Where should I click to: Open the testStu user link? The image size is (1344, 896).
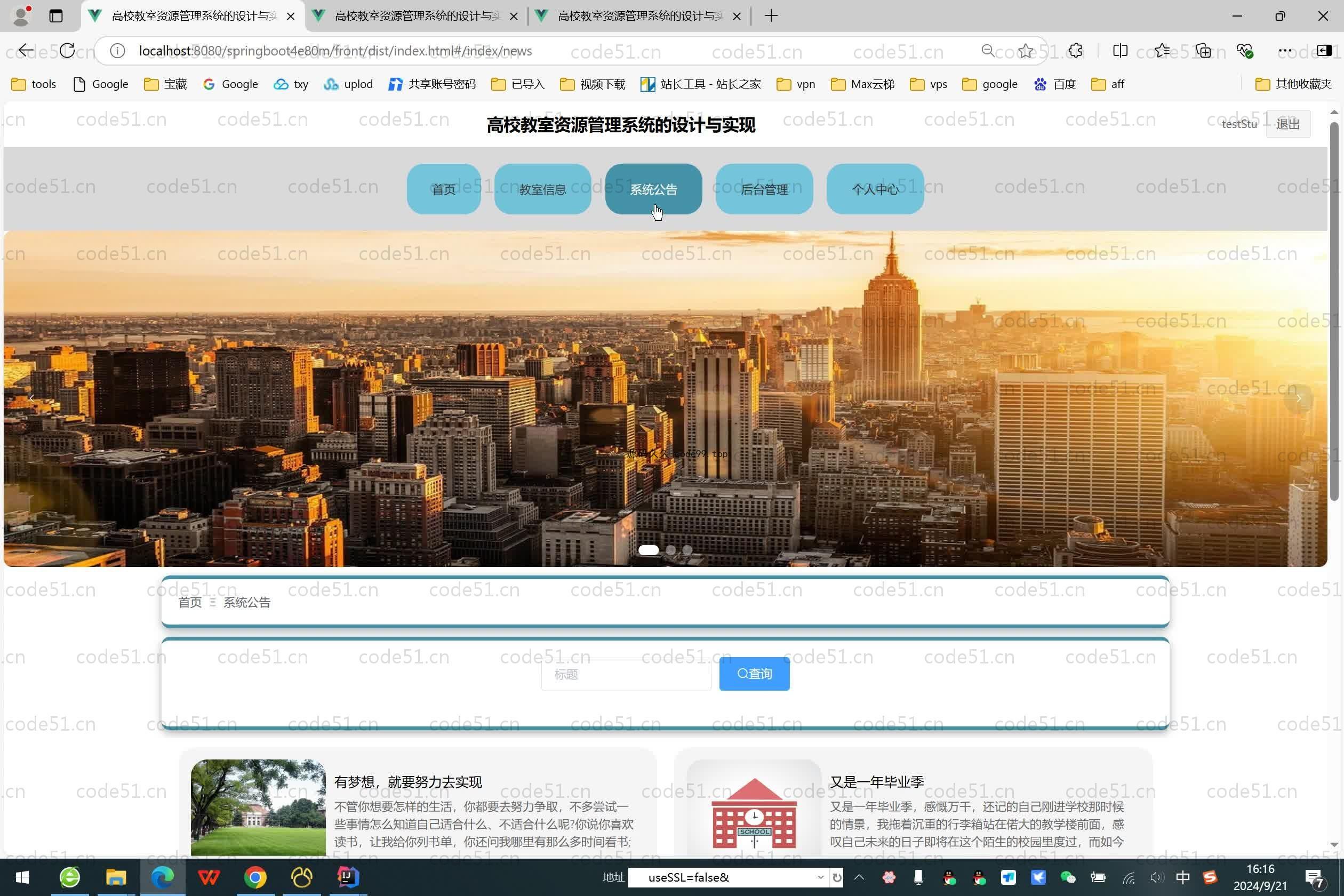tap(1239, 124)
